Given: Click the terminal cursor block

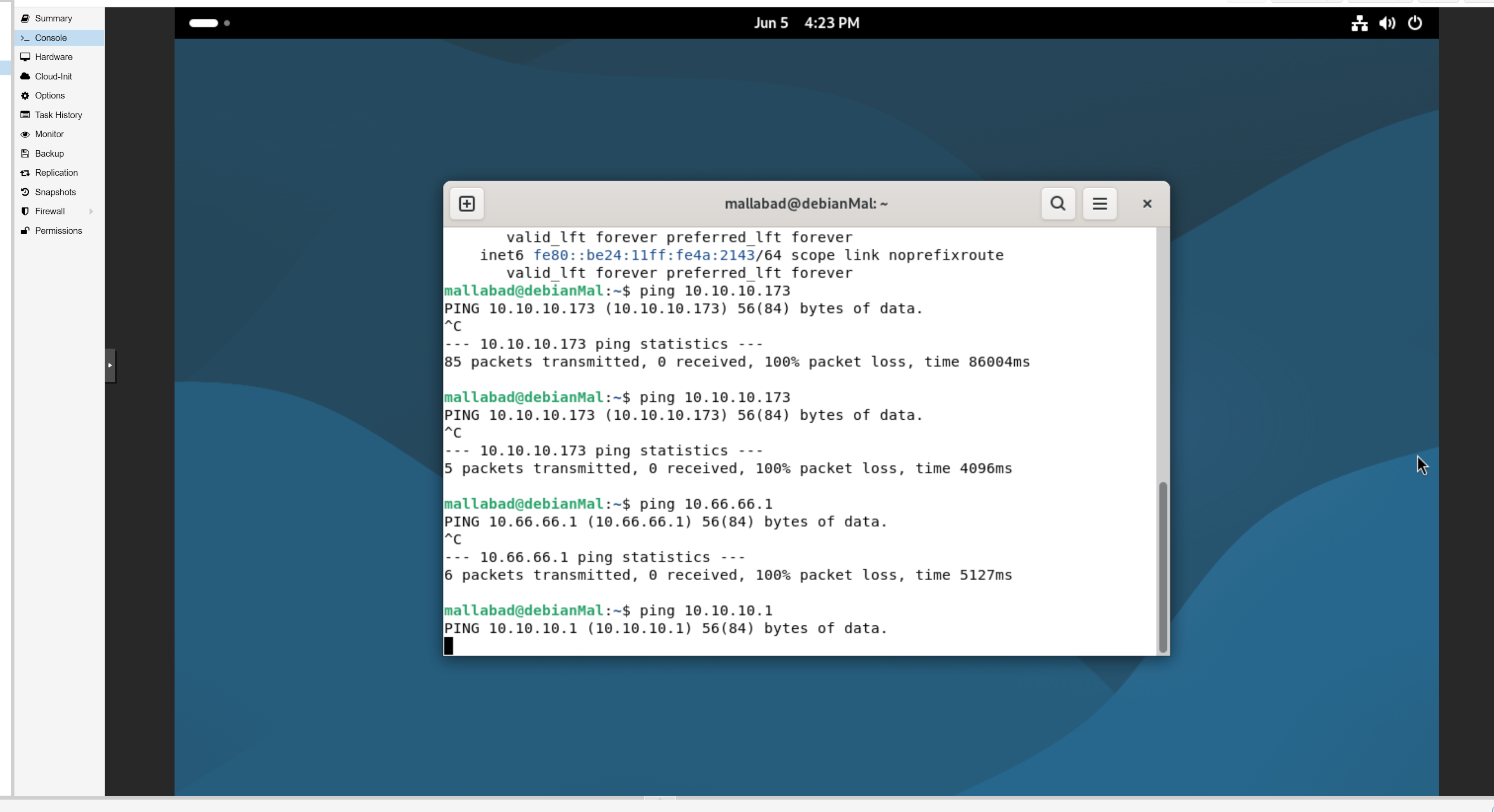Looking at the screenshot, I should pos(448,646).
